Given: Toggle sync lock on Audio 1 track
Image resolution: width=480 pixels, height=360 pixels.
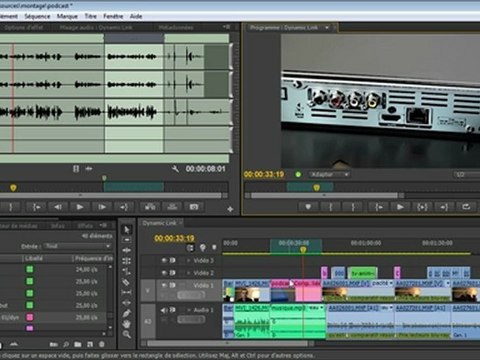Looking at the screenshot, I should tap(173, 310).
